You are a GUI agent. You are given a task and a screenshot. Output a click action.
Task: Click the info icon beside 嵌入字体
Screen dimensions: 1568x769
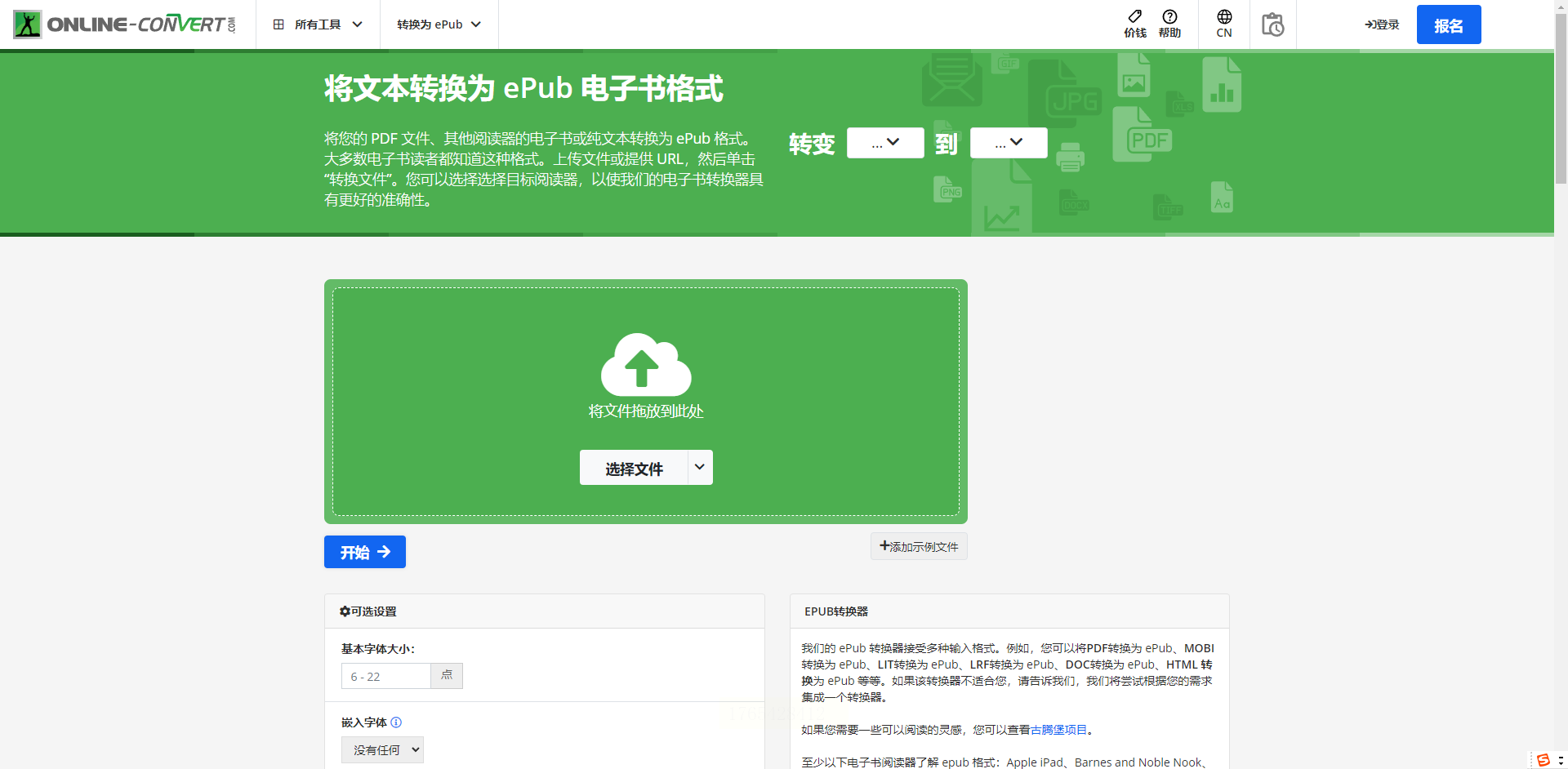click(x=396, y=722)
